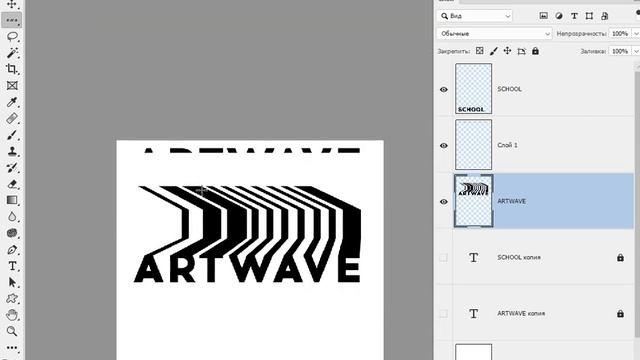Select the Custom Shape tool
The width and height of the screenshot is (640, 360).
click(x=12, y=298)
